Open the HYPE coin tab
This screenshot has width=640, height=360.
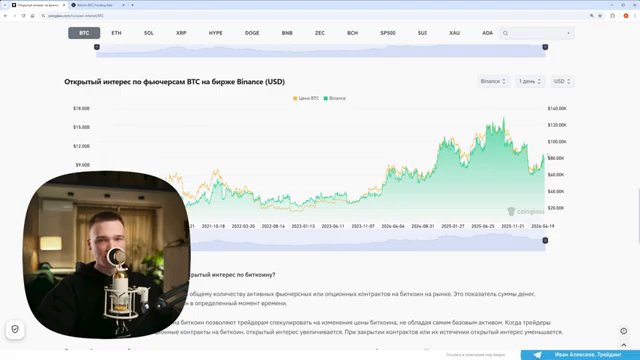[x=216, y=33]
